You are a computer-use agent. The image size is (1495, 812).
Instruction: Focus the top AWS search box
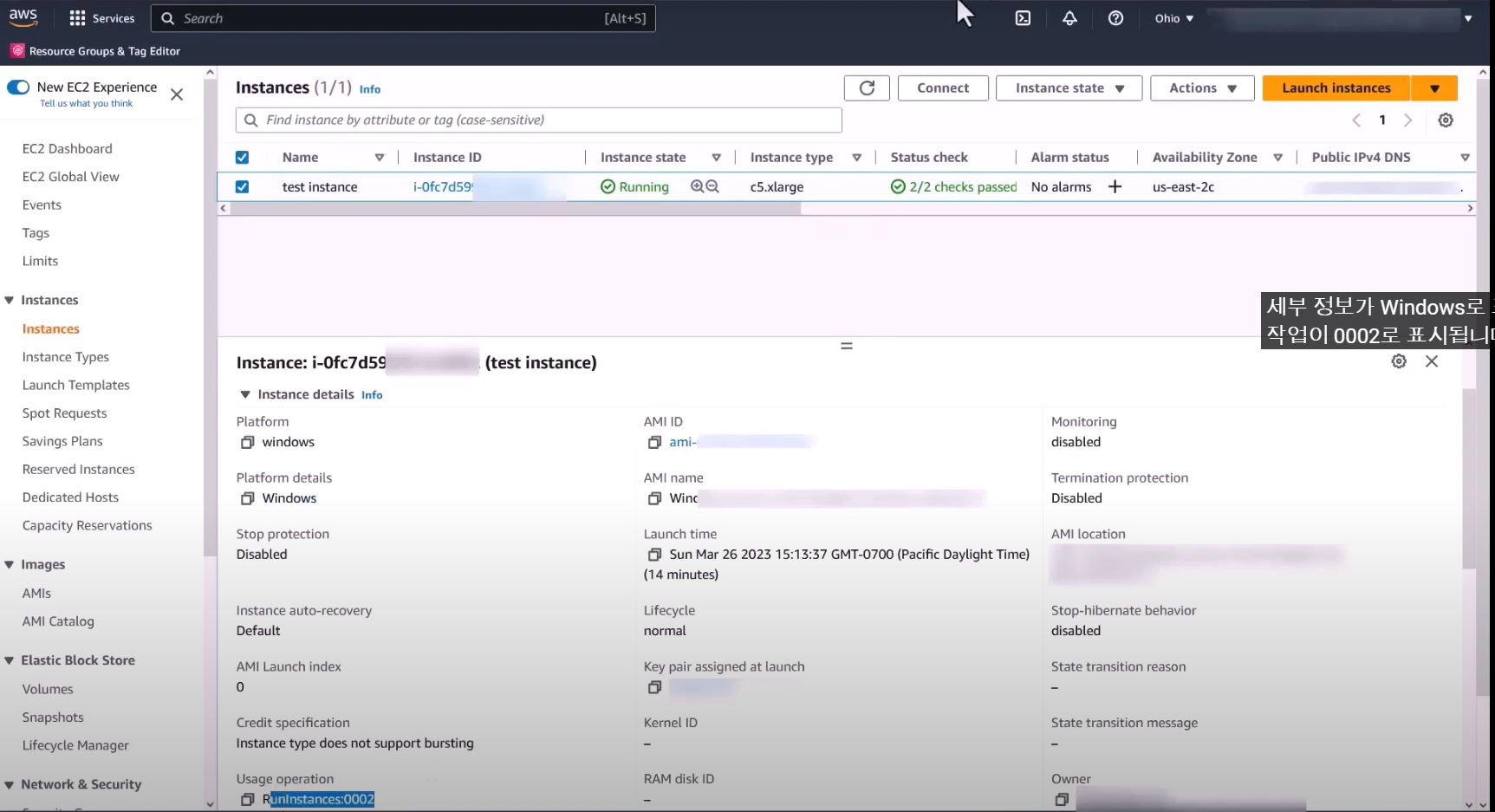tap(403, 18)
